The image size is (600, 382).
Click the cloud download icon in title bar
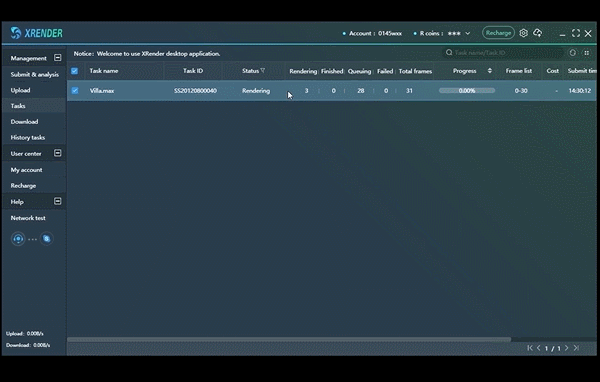point(538,33)
